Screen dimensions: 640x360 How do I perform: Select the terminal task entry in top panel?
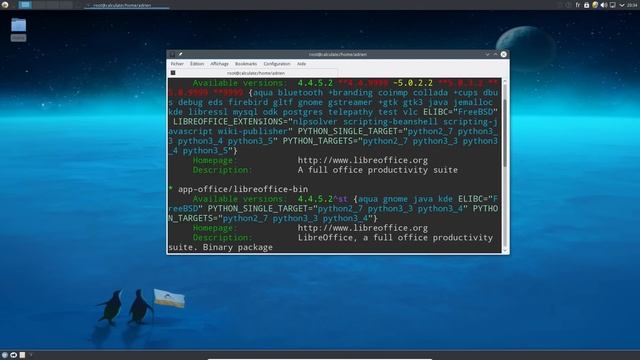[x=127, y=5]
